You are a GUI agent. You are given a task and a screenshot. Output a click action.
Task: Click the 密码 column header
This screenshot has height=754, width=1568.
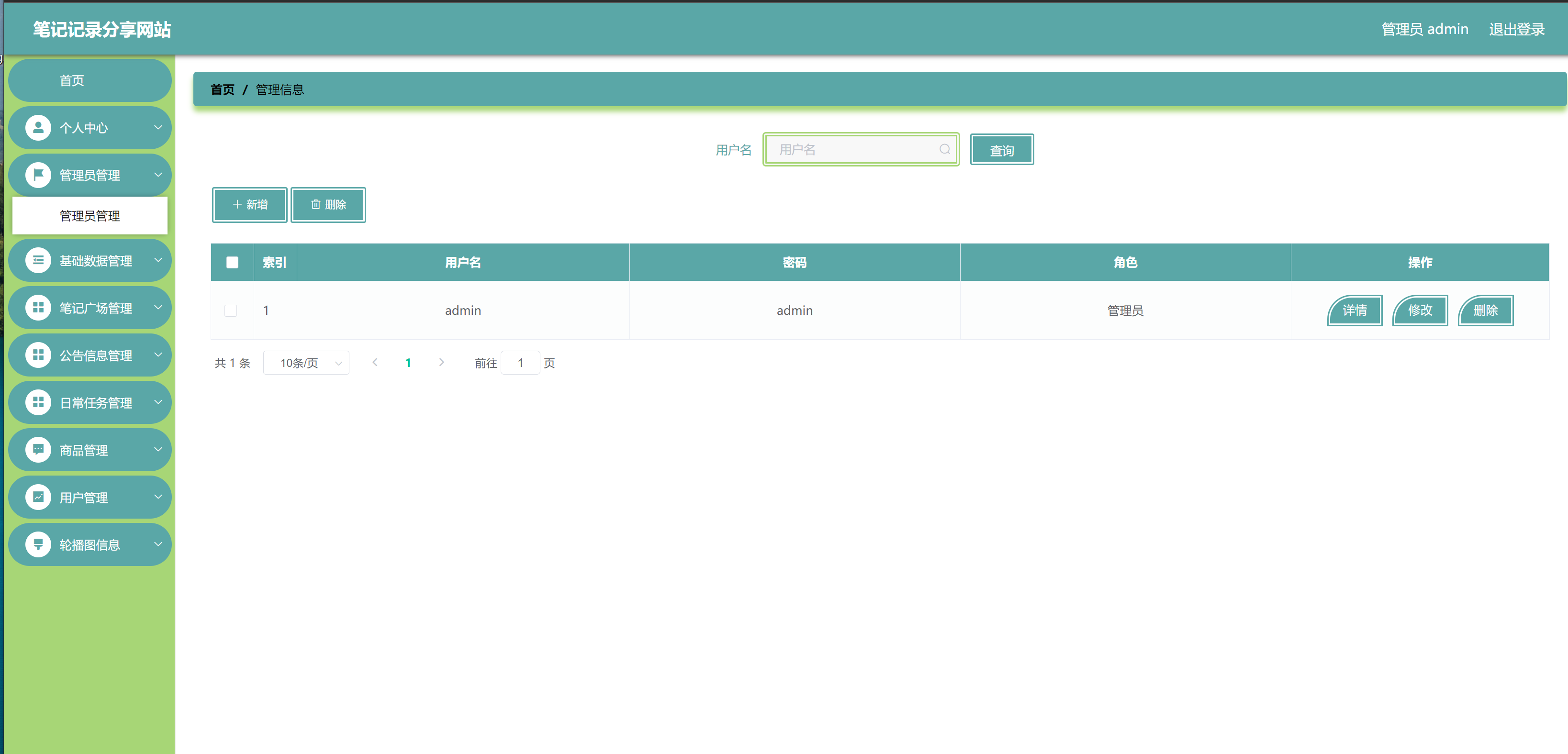[795, 262]
